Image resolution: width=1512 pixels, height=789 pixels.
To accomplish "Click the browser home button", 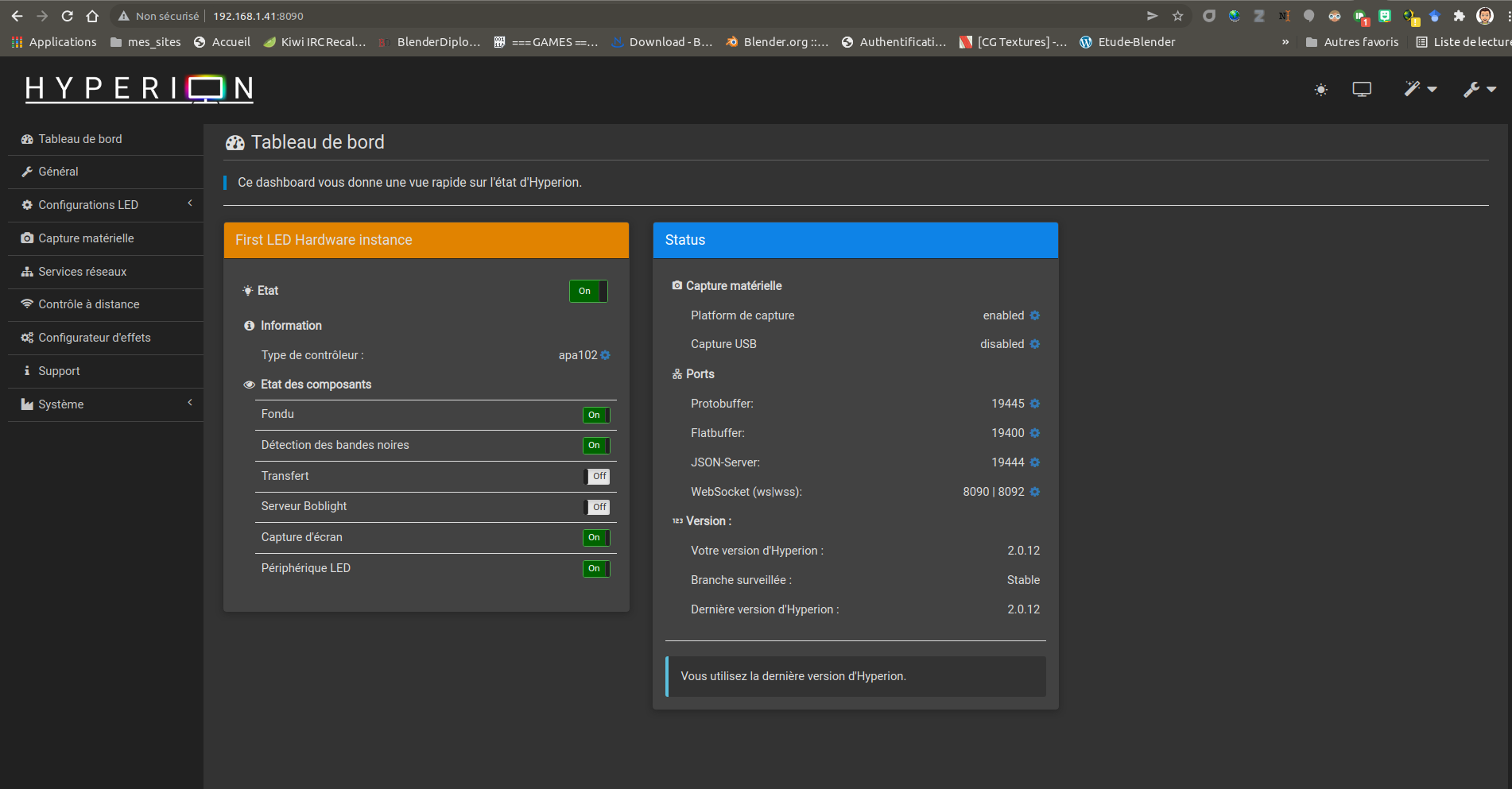I will click(92, 16).
